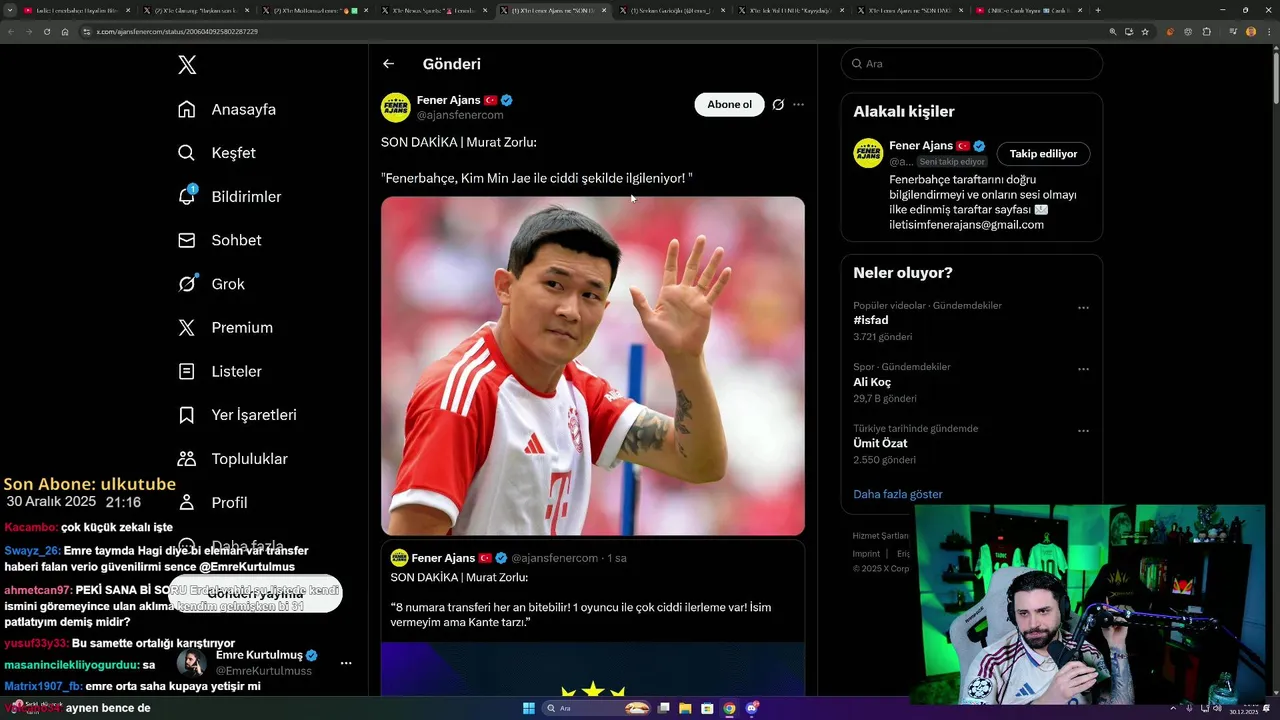Open Microsoft Store from the taskbar
1280x720 pixels.
[707, 708]
